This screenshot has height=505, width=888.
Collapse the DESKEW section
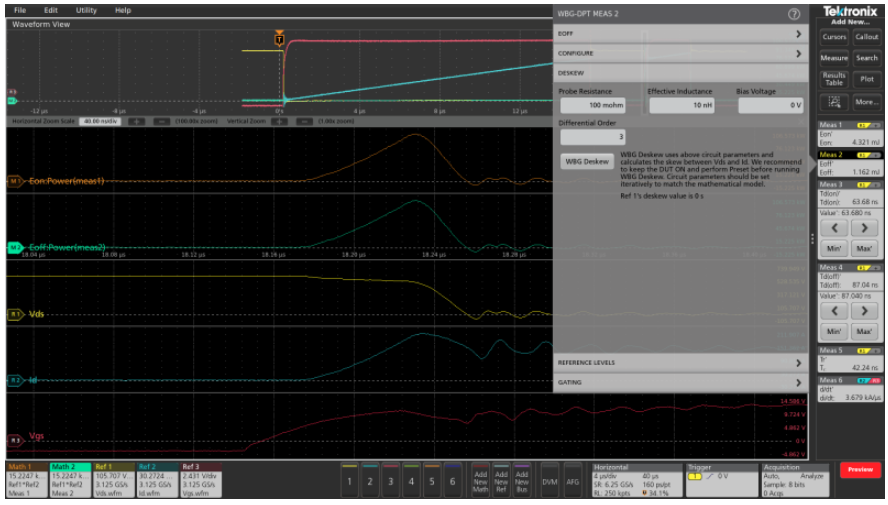point(680,73)
